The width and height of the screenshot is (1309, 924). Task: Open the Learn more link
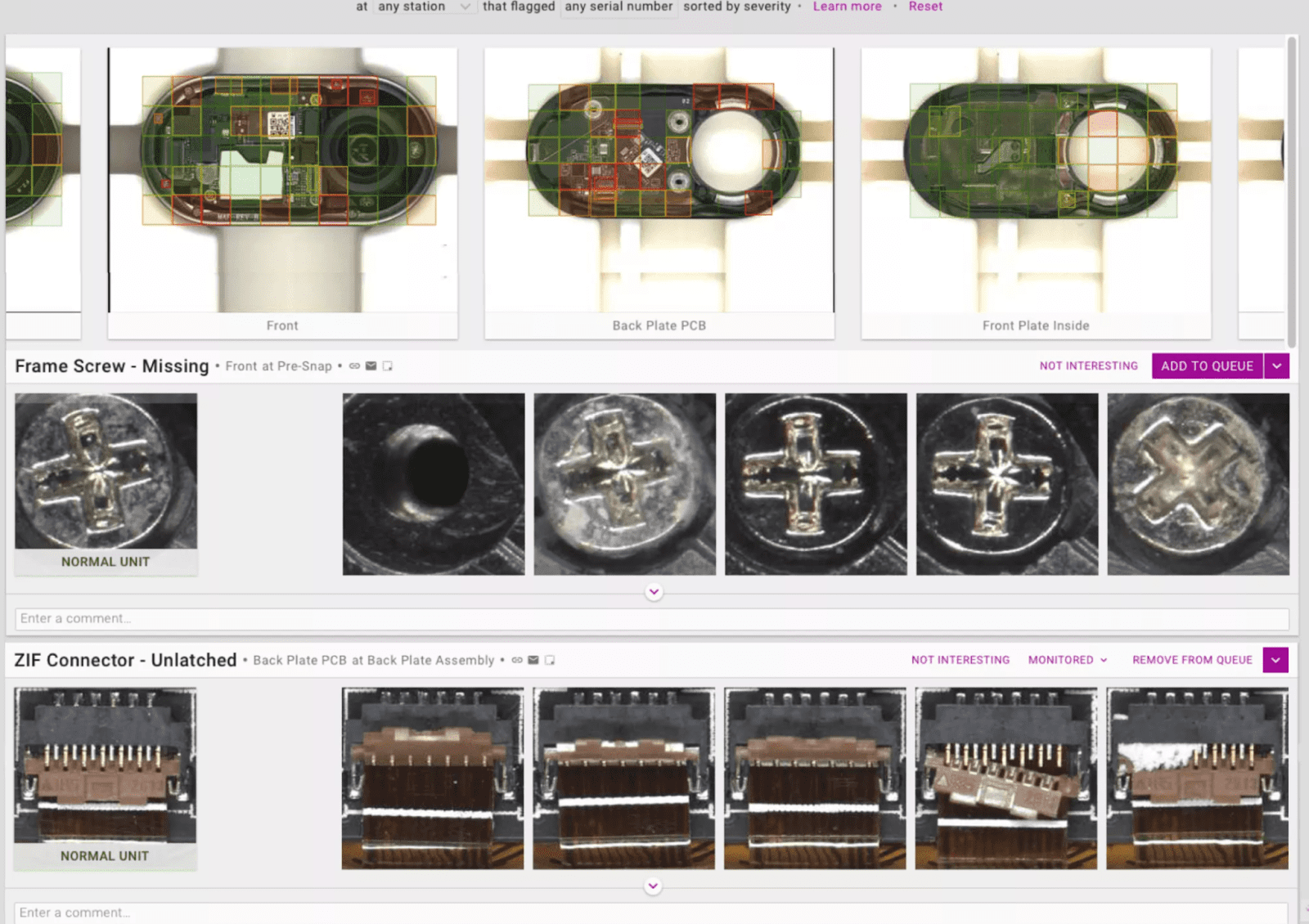click(847, 7)
